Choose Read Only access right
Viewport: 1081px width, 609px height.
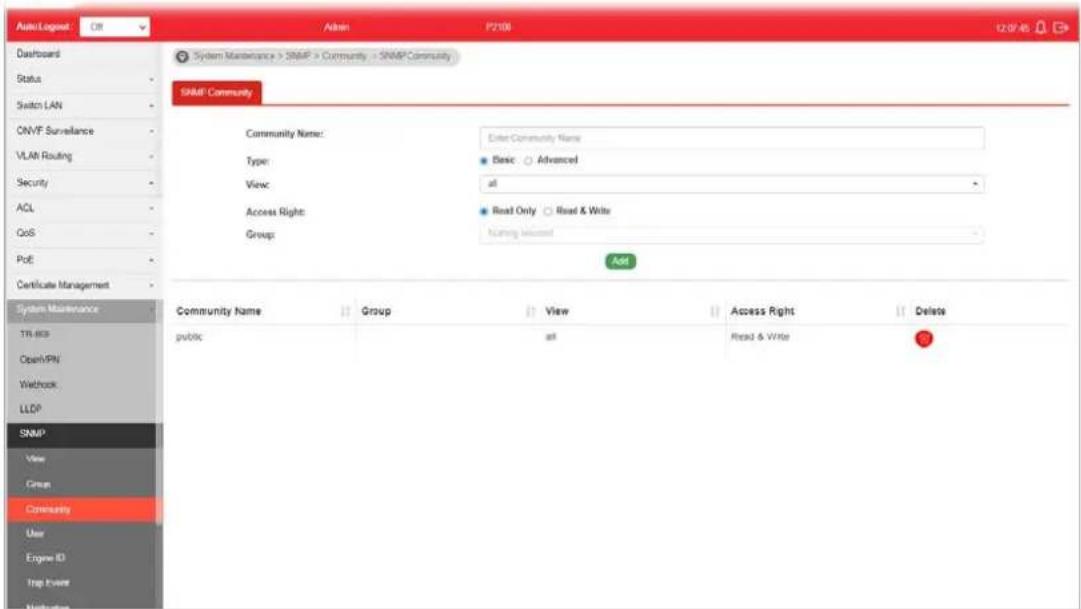point(484,212)
